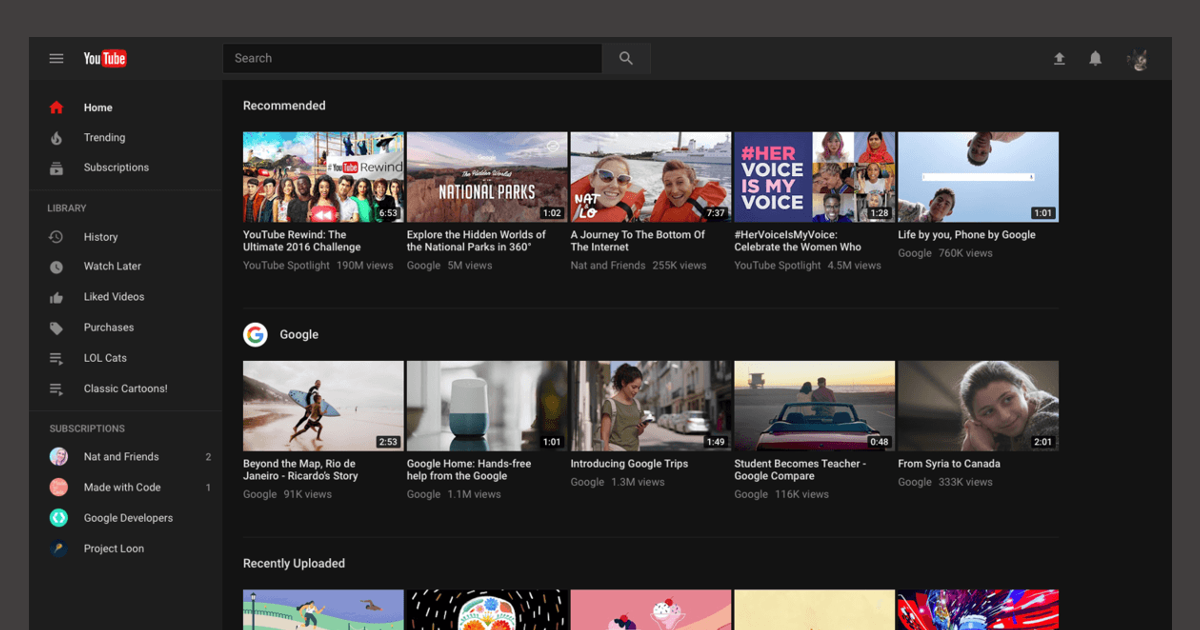Click 'YouTube Spotlight' under YouTube Rewind video

pos(286,266)
